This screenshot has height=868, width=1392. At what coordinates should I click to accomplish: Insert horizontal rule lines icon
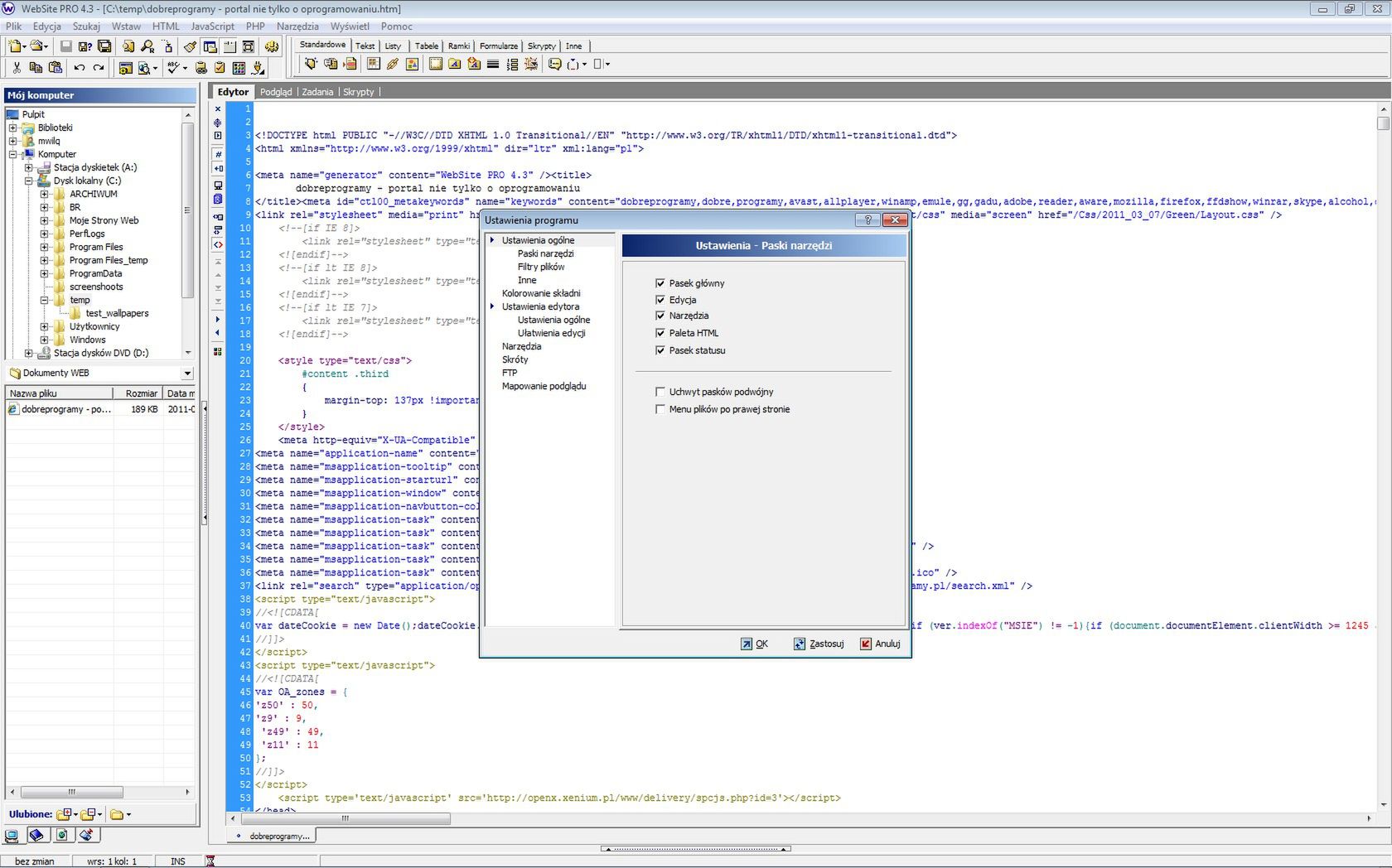492,64
